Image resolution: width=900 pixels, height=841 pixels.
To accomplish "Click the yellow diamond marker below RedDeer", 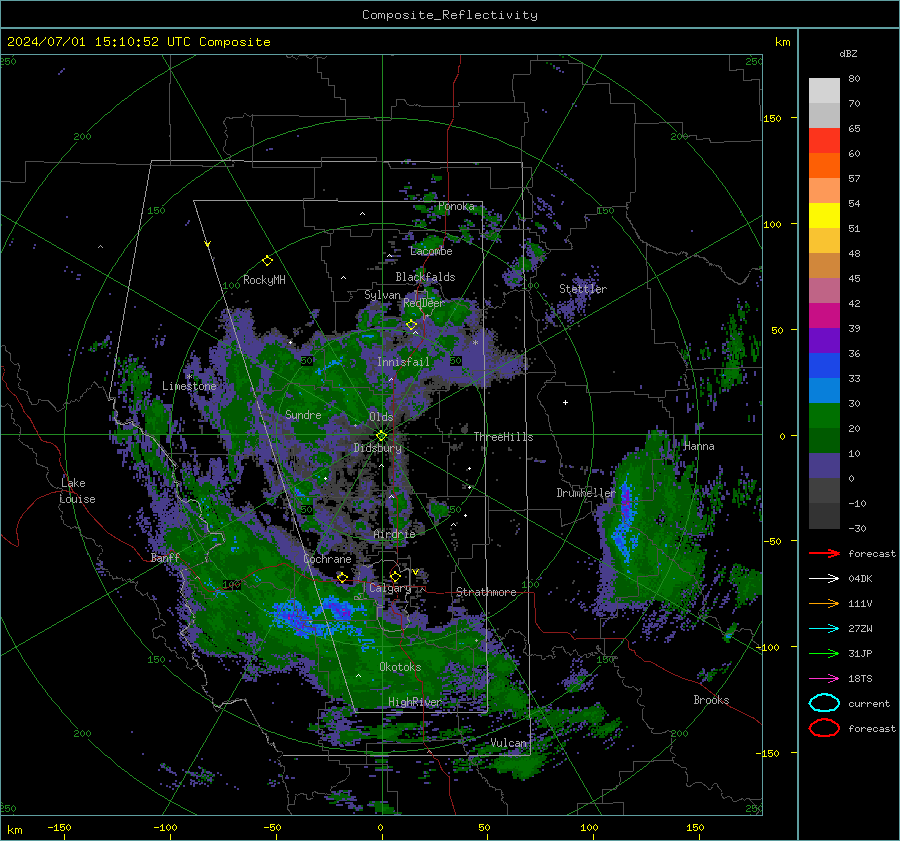I will pos(411,325).
